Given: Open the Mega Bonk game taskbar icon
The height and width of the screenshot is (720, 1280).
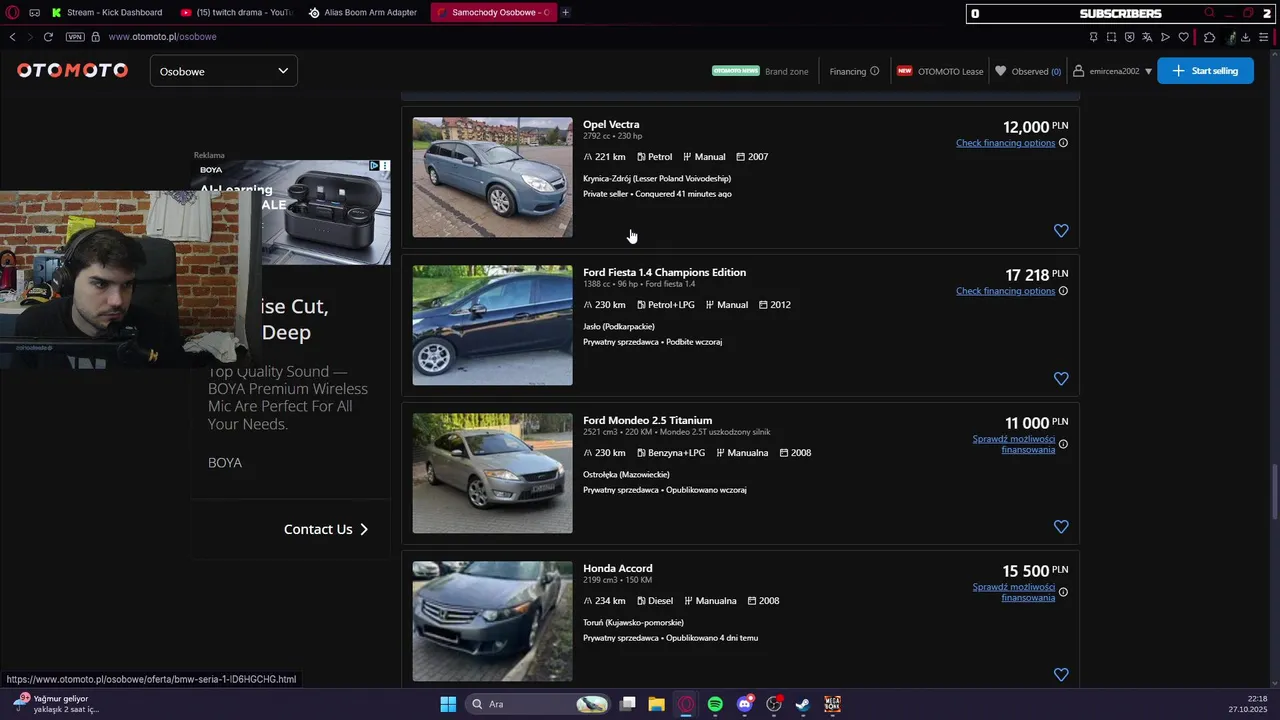Looking at the screenshot, I should click(832, 704).
